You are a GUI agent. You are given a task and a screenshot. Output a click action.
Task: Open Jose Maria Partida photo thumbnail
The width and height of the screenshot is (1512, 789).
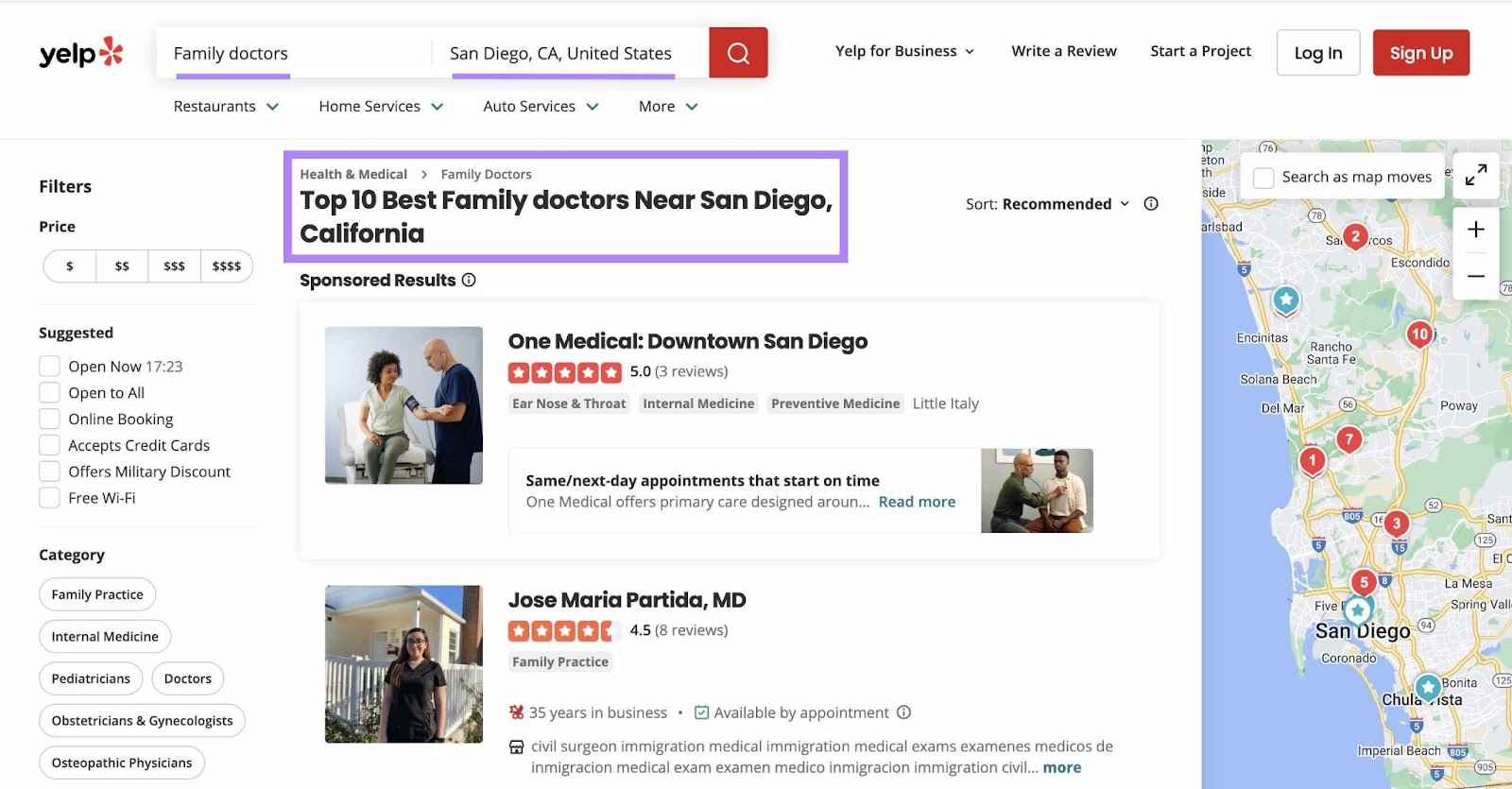[x=404, y=664]
